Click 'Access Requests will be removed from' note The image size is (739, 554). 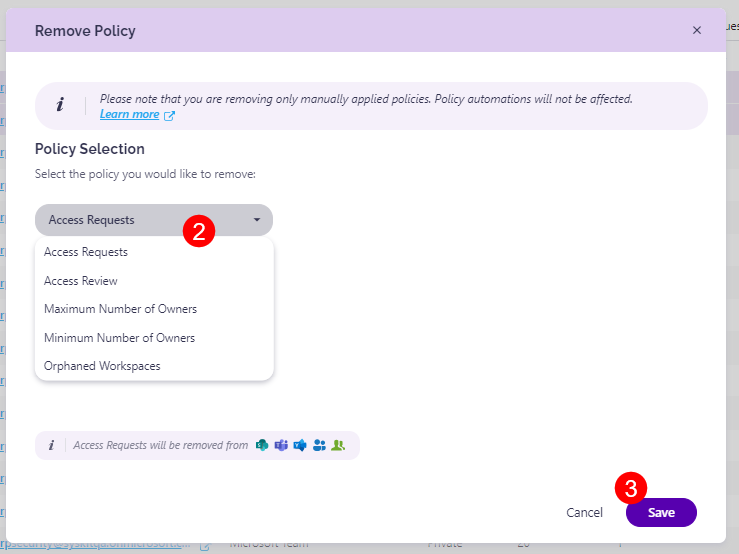160,445
